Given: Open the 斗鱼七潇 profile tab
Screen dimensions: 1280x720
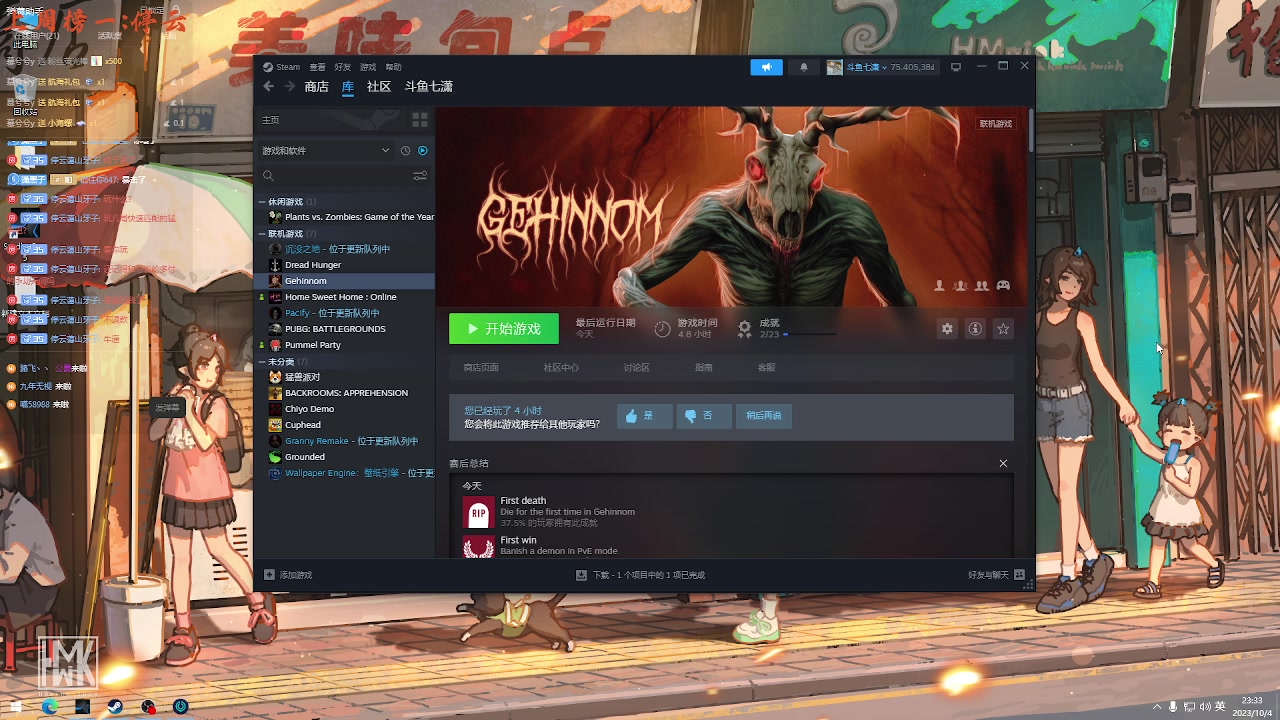Looking at the screenshot, I should coord(429,87).
